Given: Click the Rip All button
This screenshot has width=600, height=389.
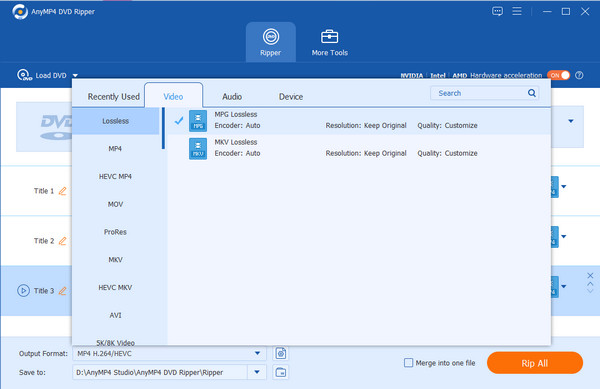Looking at the screenshot, I should pos(535,363).
